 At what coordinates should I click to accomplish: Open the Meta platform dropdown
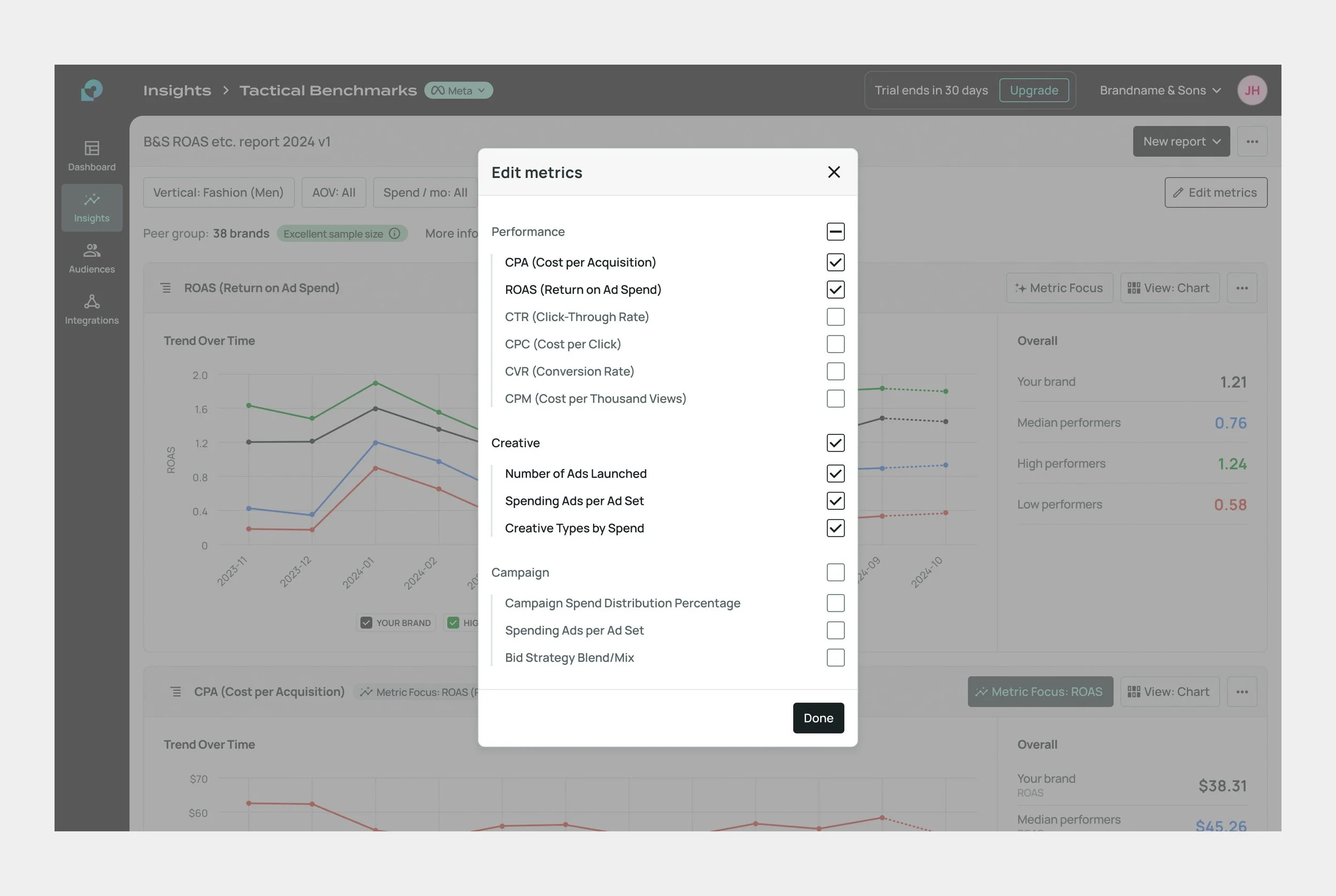click(459, 90)
